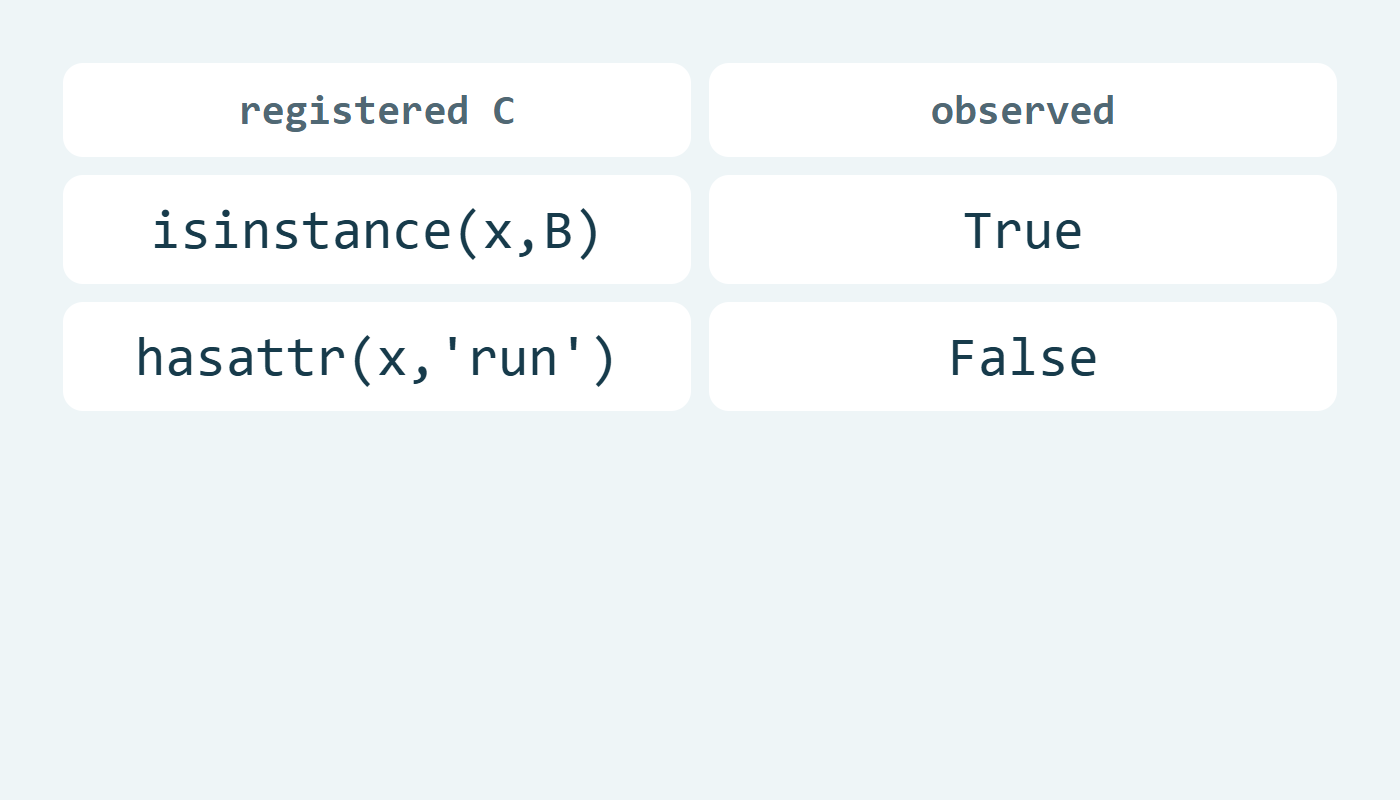The image size is (1400, 800).
Task: Click the word 'hasattr'
Action: click(240, 357)
